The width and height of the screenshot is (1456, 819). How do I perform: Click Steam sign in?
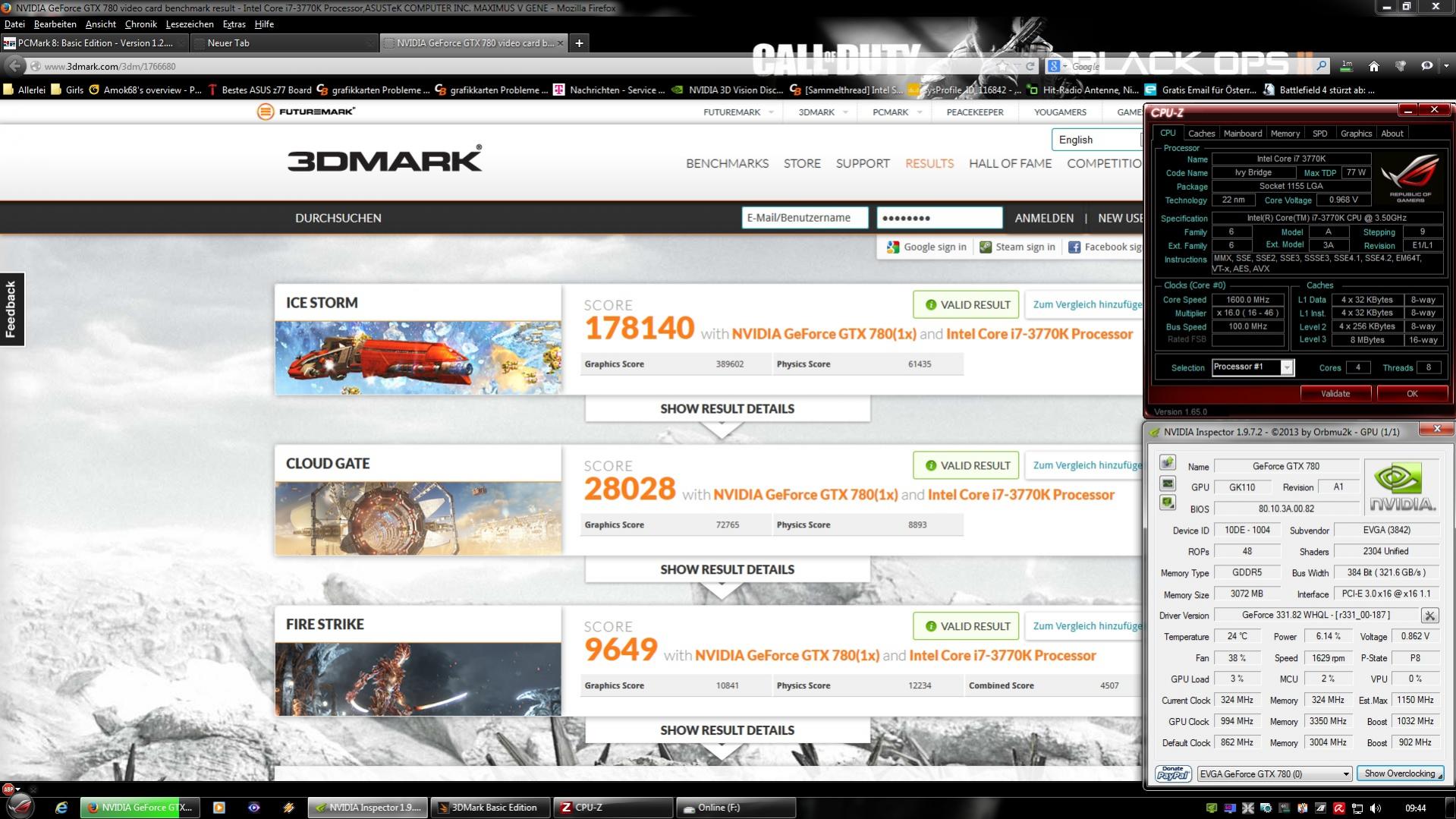pos(1017,247)
